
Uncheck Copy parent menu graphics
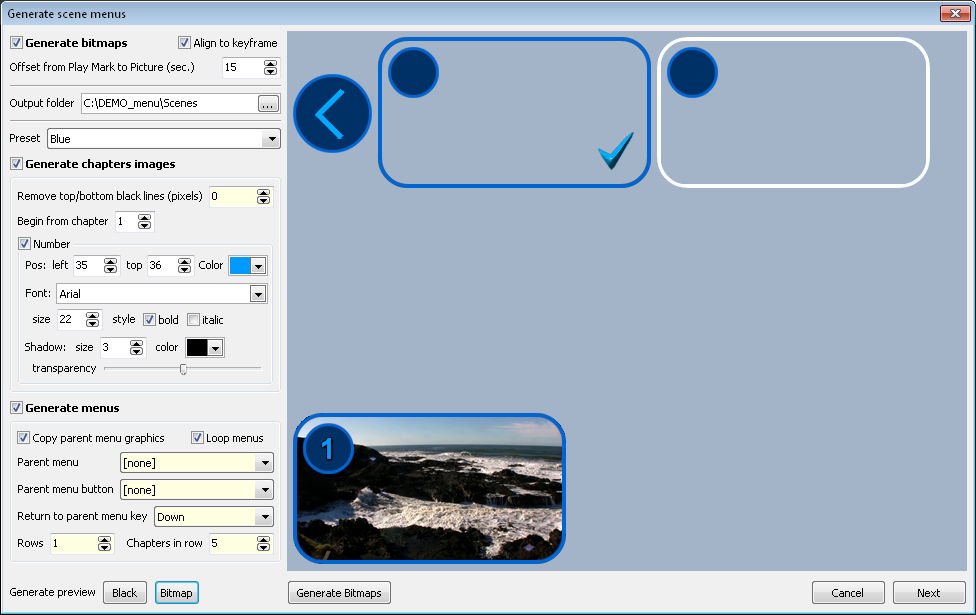(x=24, y=438)
